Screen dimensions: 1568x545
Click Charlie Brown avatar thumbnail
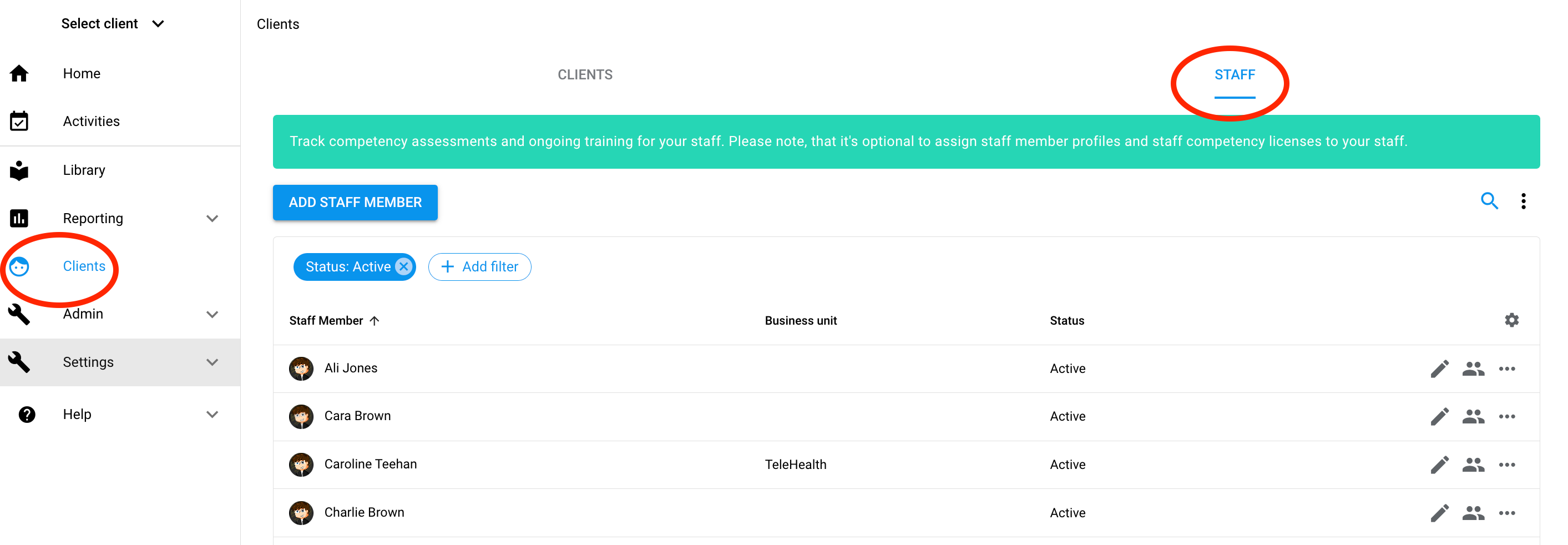click(301, 513)
